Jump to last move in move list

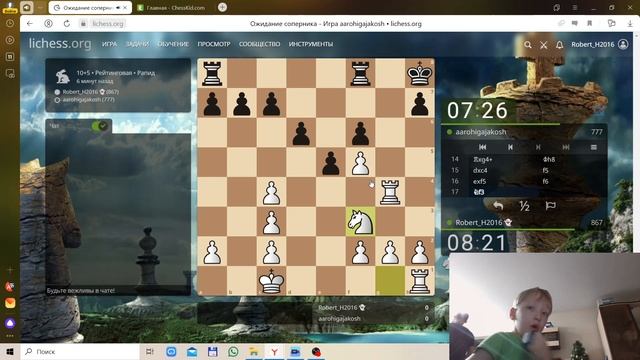[x=566, y=147]
